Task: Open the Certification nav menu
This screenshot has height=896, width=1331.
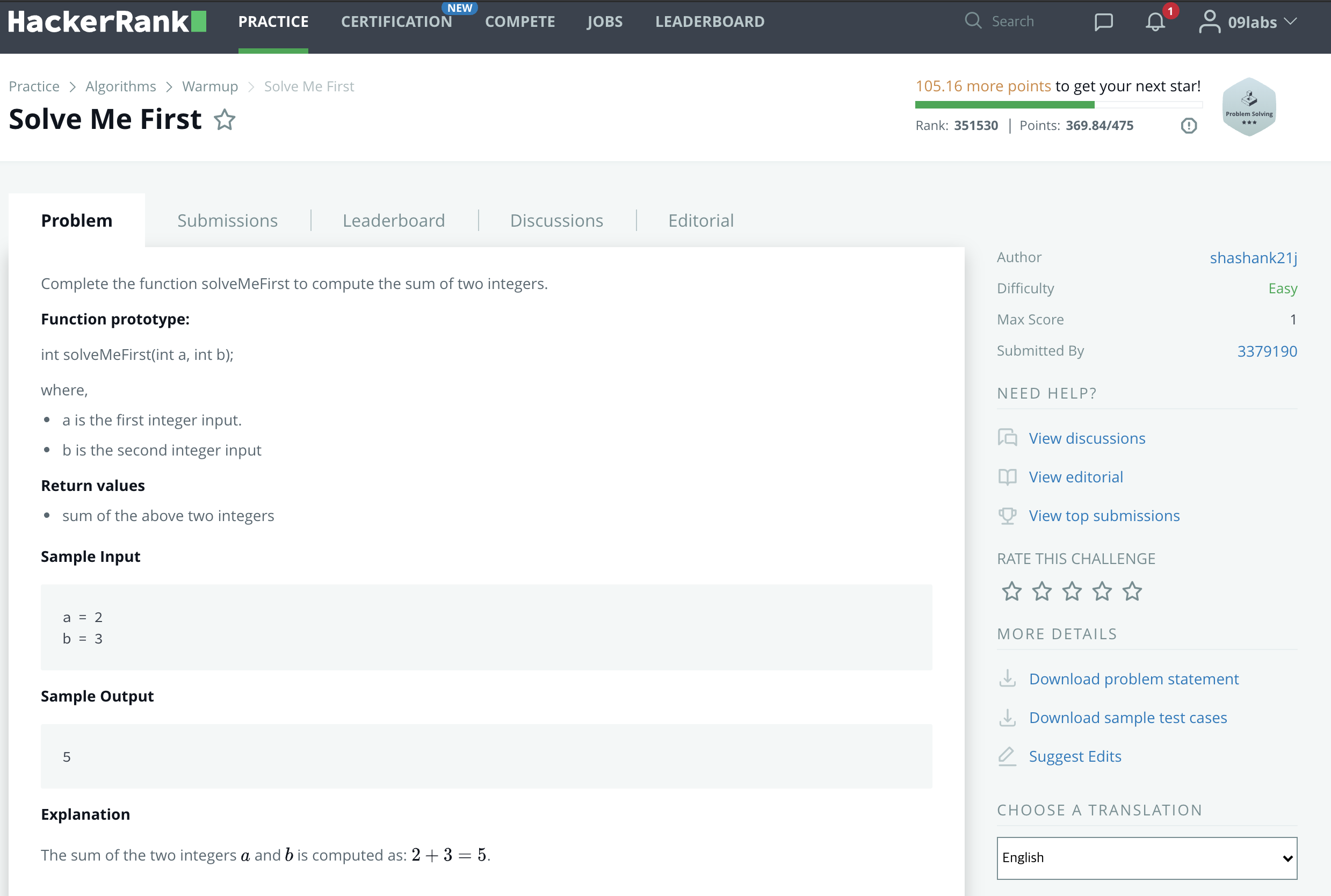Action: coord(396,21)
